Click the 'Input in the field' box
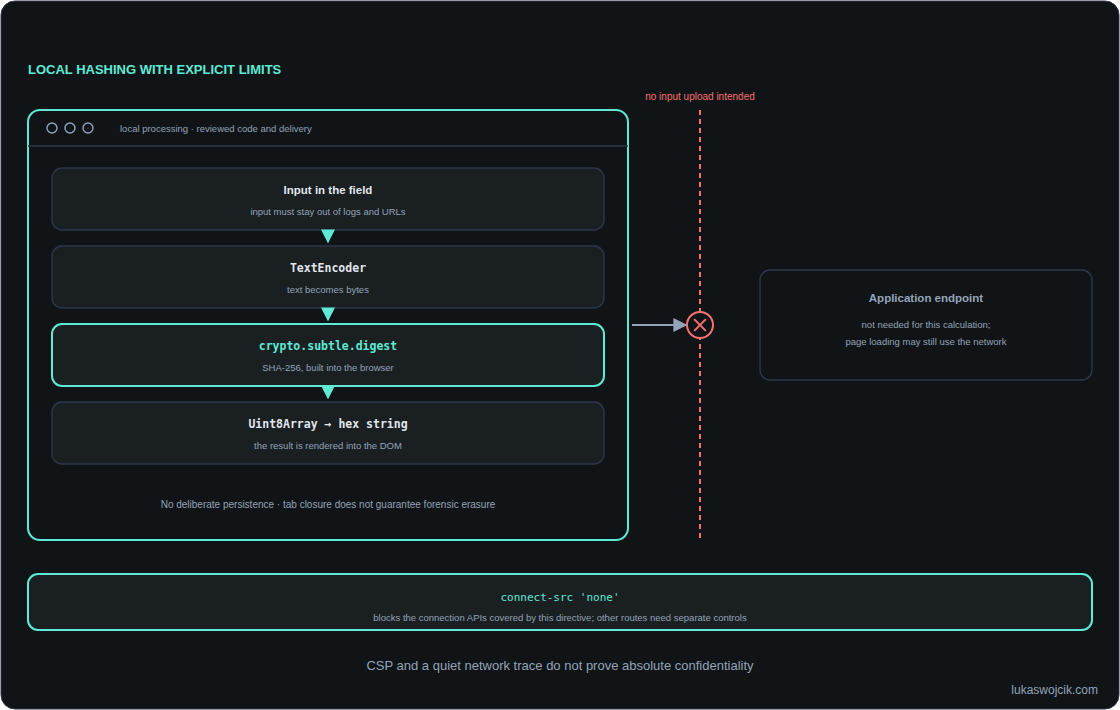Image resolution: width=1120 pixels, height=710 pixels. point(328,199)
